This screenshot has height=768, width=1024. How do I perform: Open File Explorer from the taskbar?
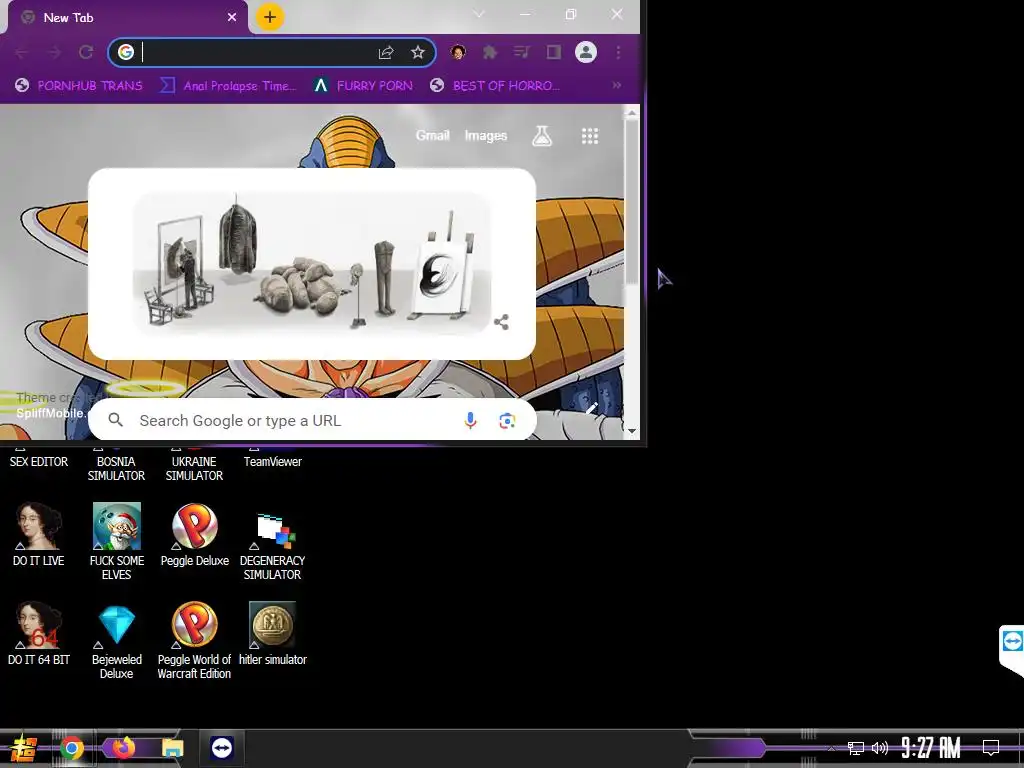point(172,748)
